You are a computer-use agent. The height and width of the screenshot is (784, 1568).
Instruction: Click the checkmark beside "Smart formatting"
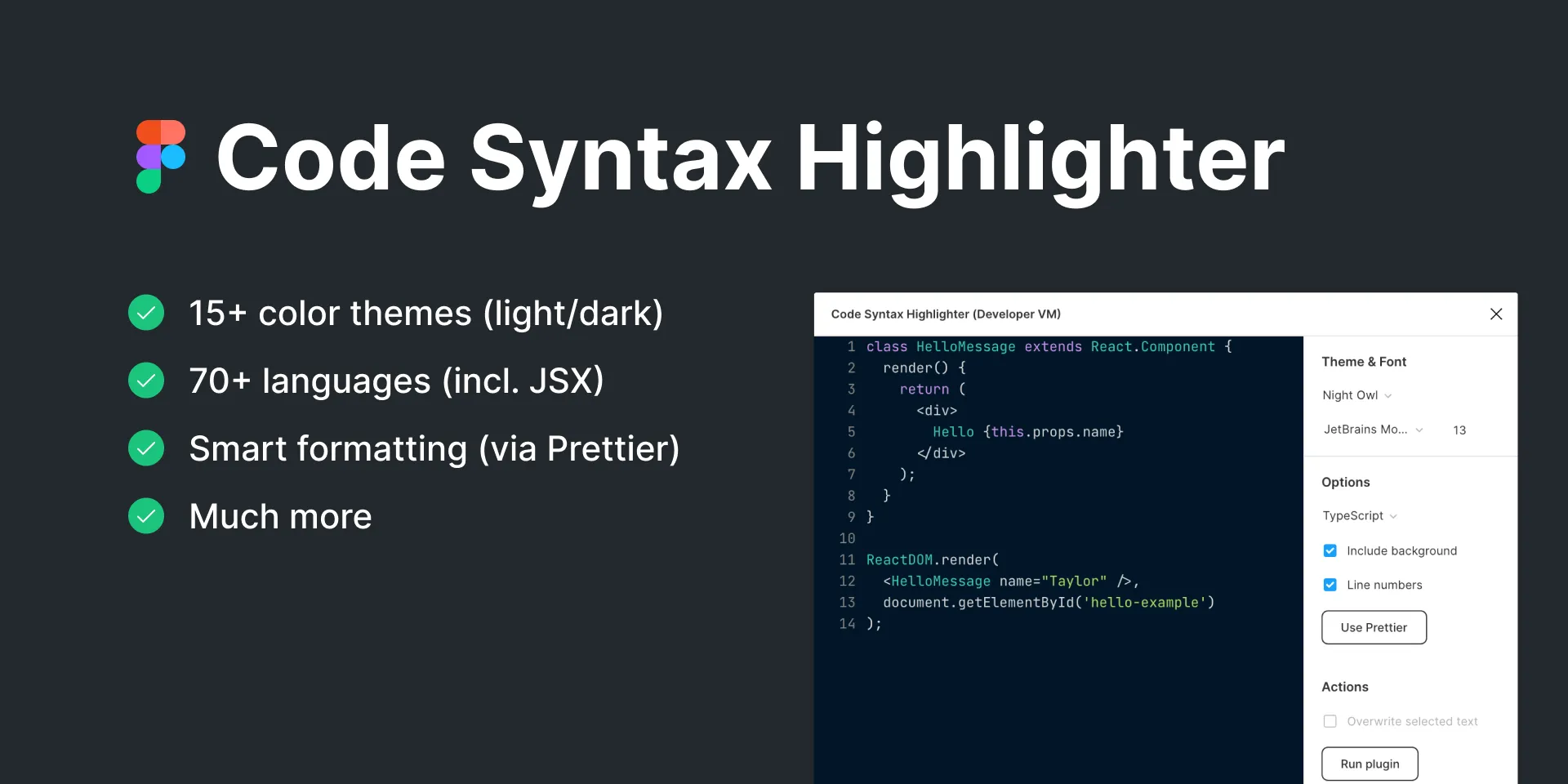(146, 448)
